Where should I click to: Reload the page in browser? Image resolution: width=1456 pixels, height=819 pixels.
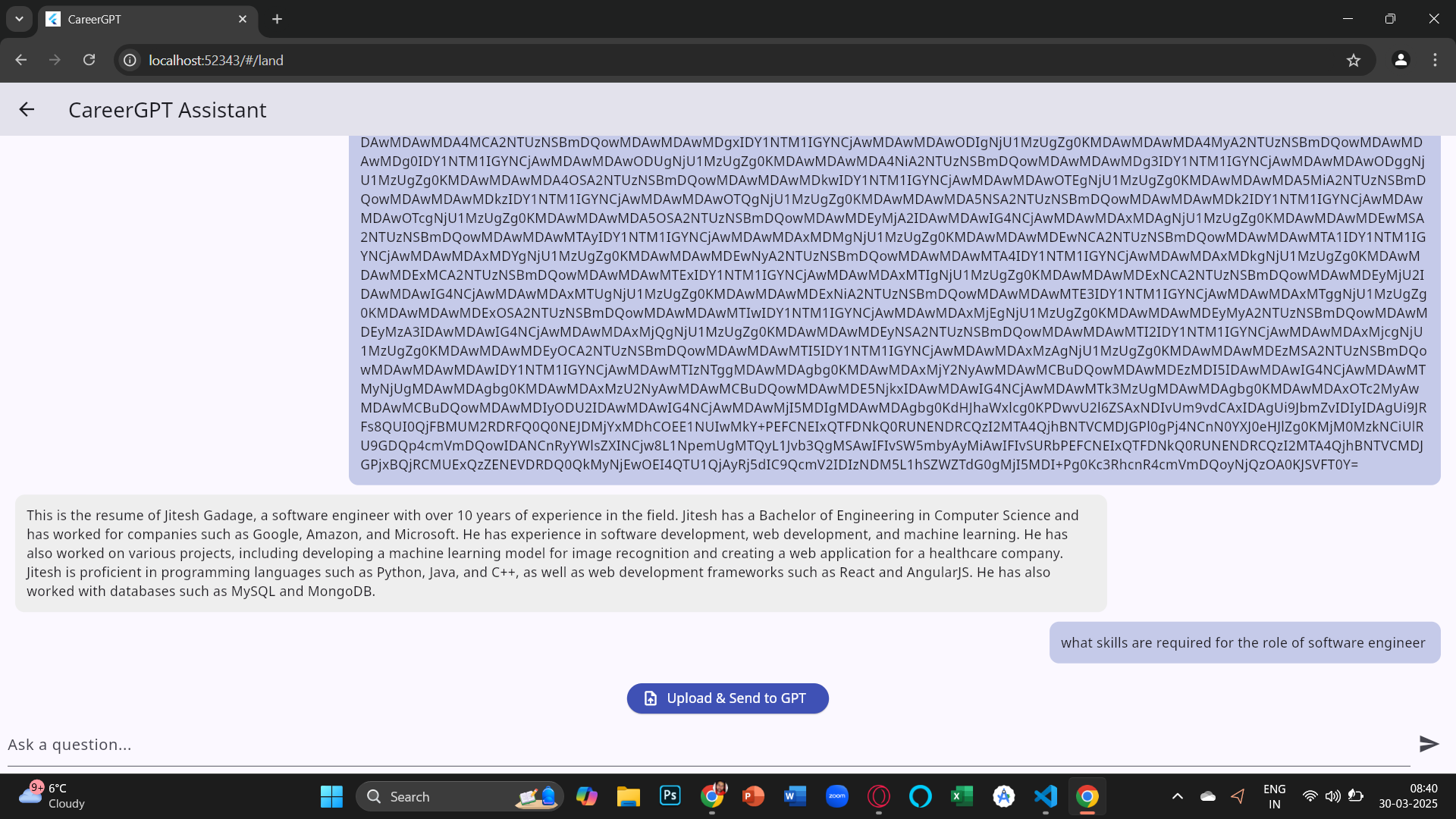pos(89,60)
